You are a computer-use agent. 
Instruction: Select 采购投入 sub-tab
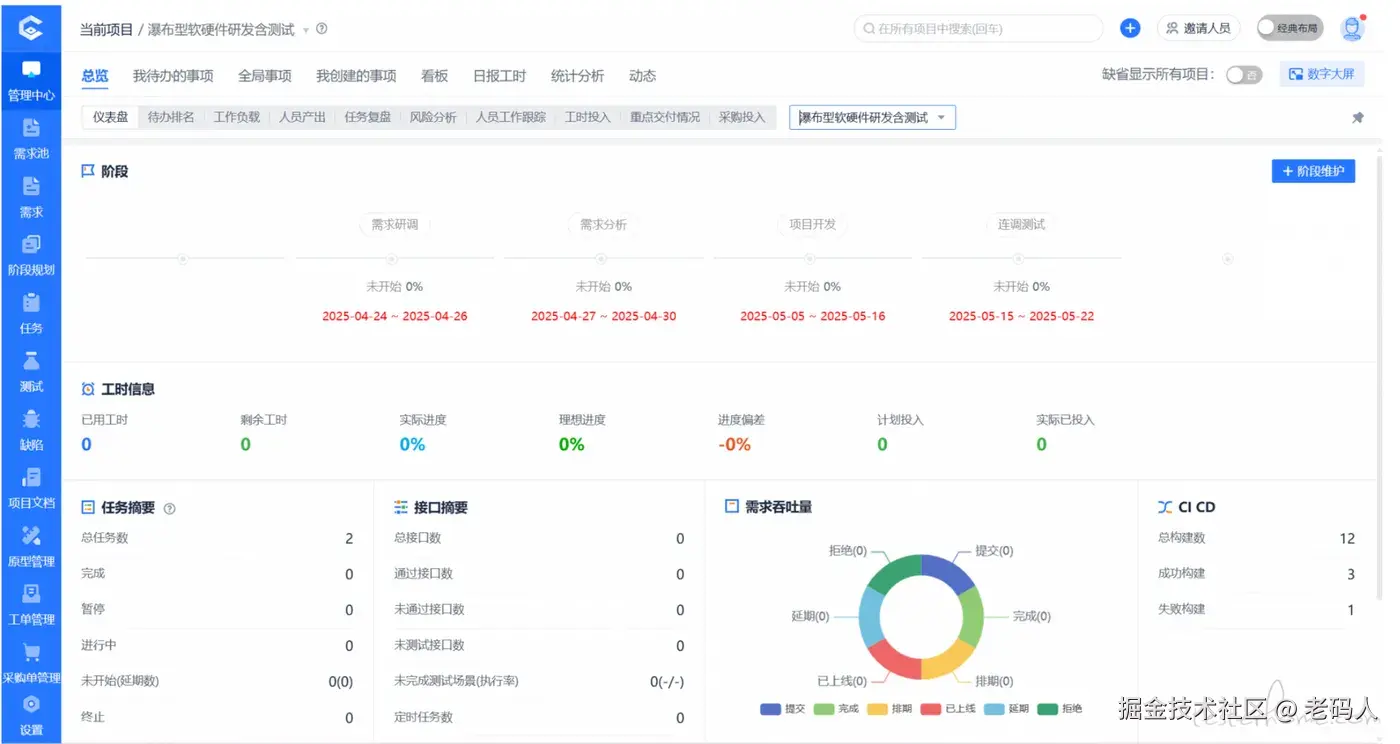coord(741,118)
